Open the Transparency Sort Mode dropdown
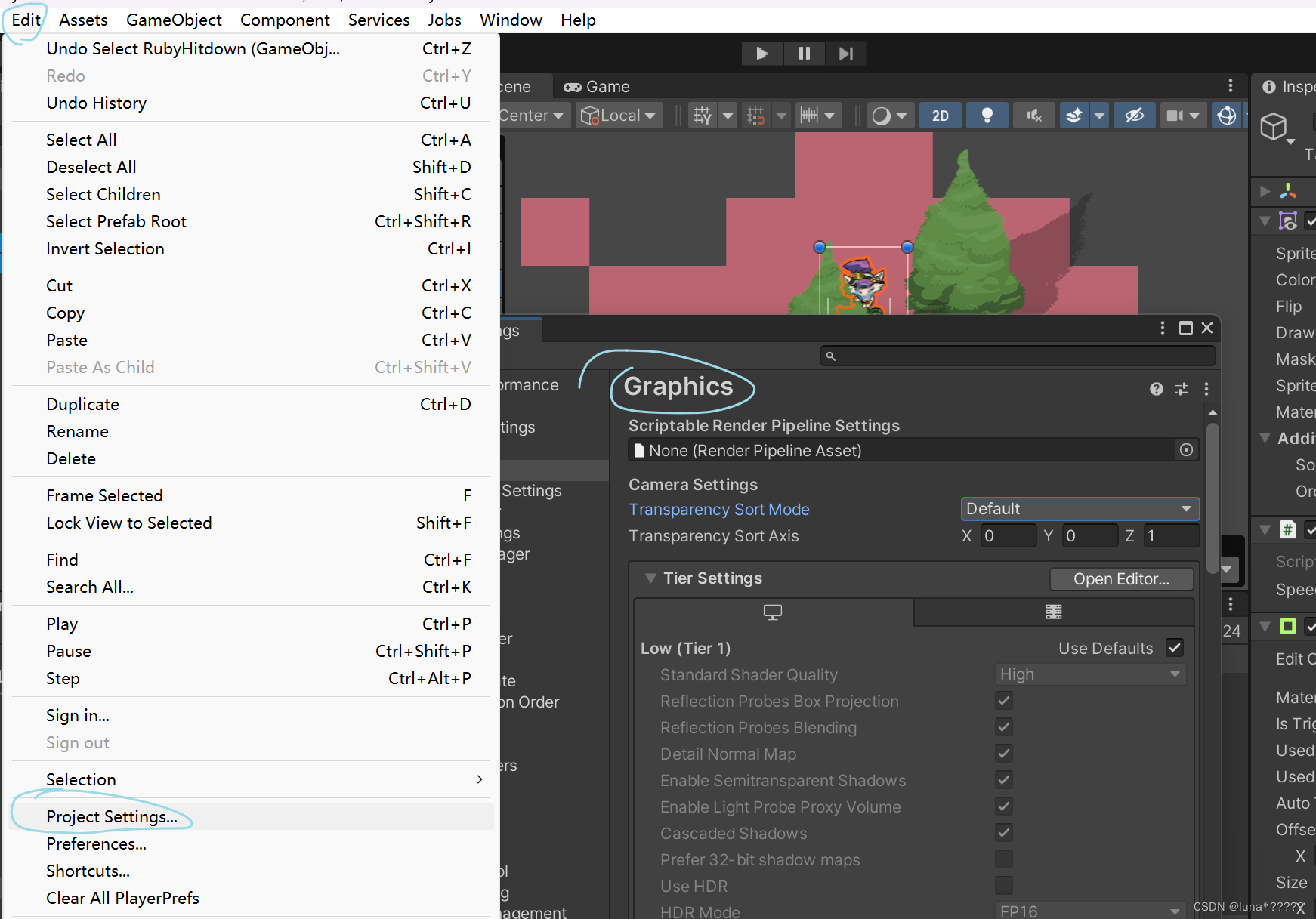 (1080, 509)
